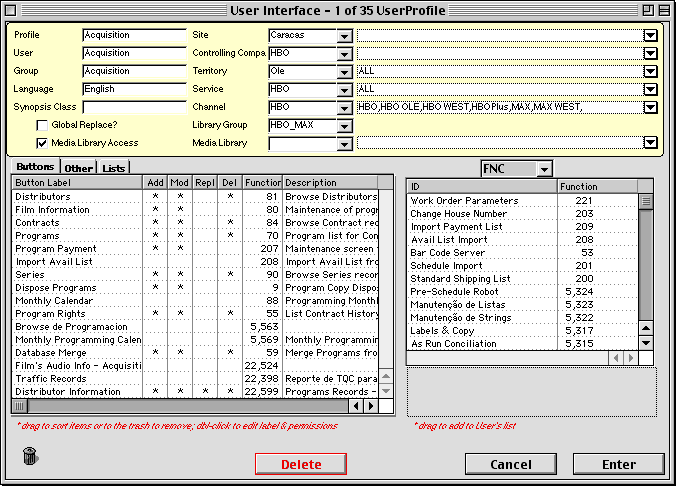This screenshot has width=676, height=486.
Task: Click the zoom box in title bar
Action: [648, 10]
